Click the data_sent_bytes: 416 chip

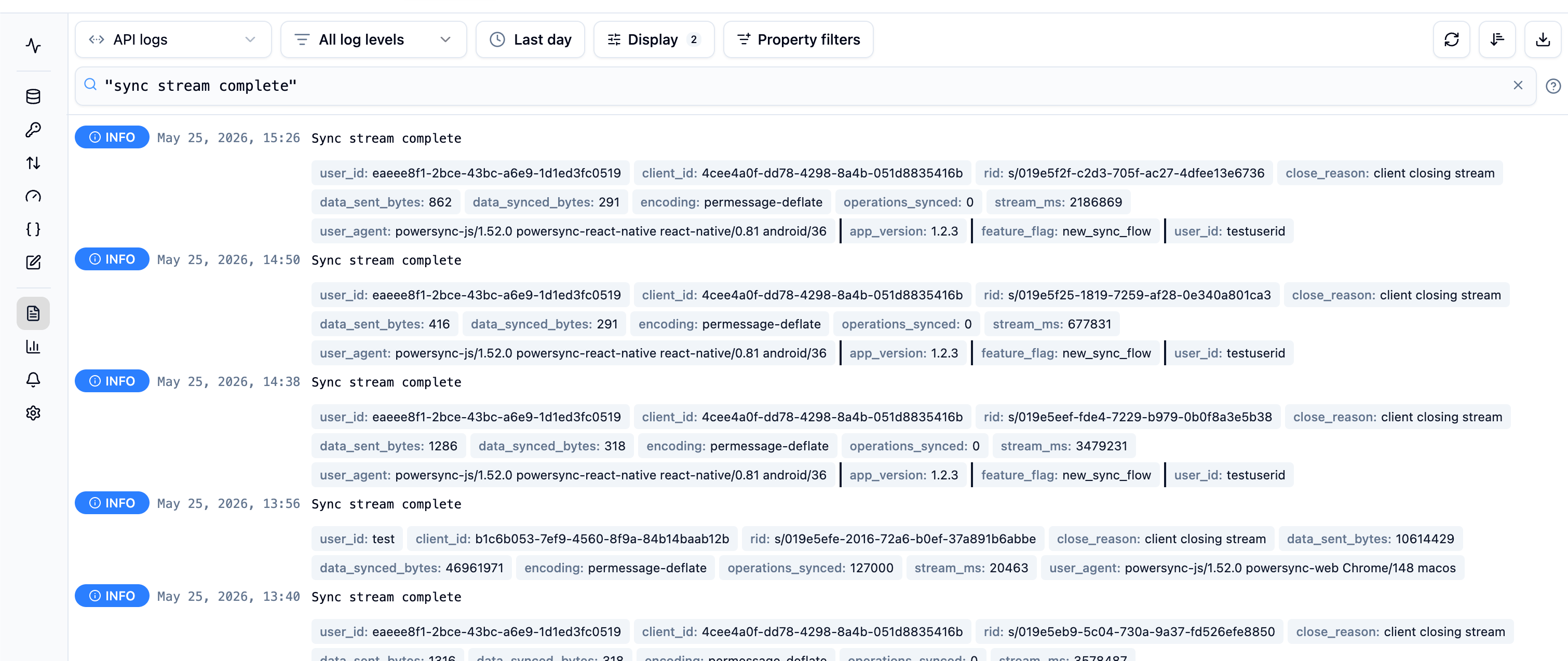pos(385,324)
